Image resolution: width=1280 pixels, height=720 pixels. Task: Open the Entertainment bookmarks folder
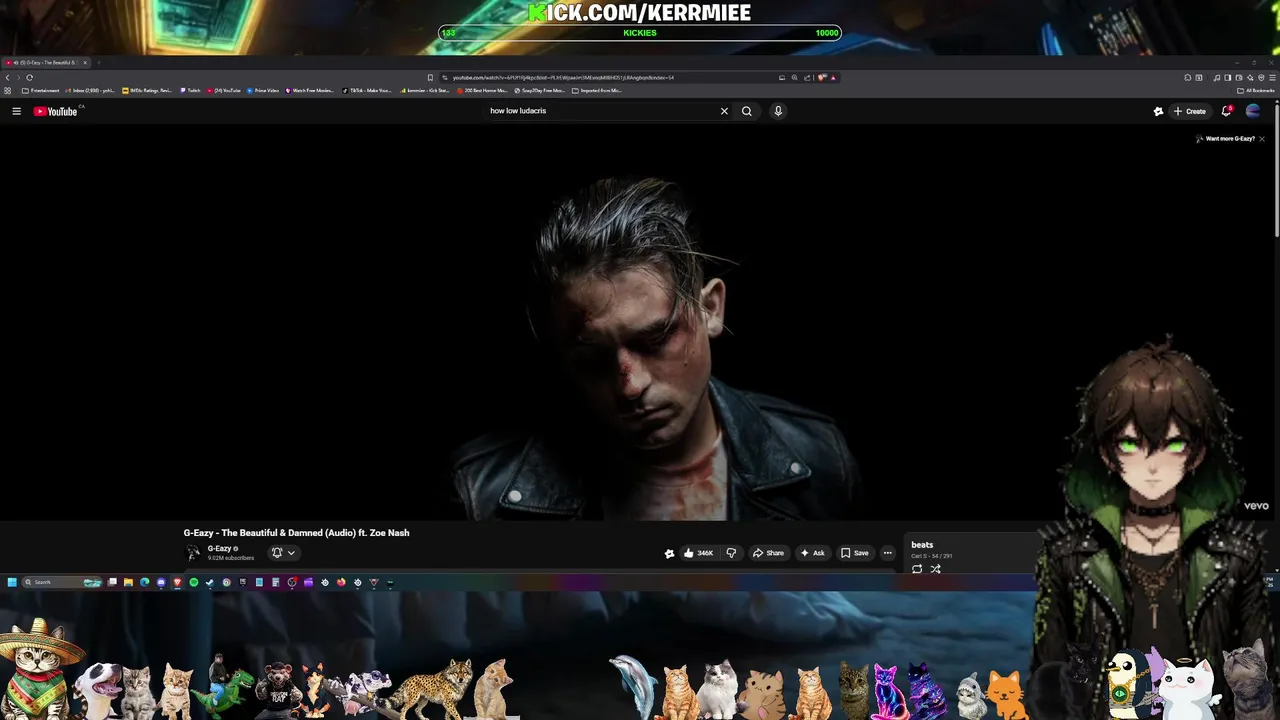tap(42, 90)
